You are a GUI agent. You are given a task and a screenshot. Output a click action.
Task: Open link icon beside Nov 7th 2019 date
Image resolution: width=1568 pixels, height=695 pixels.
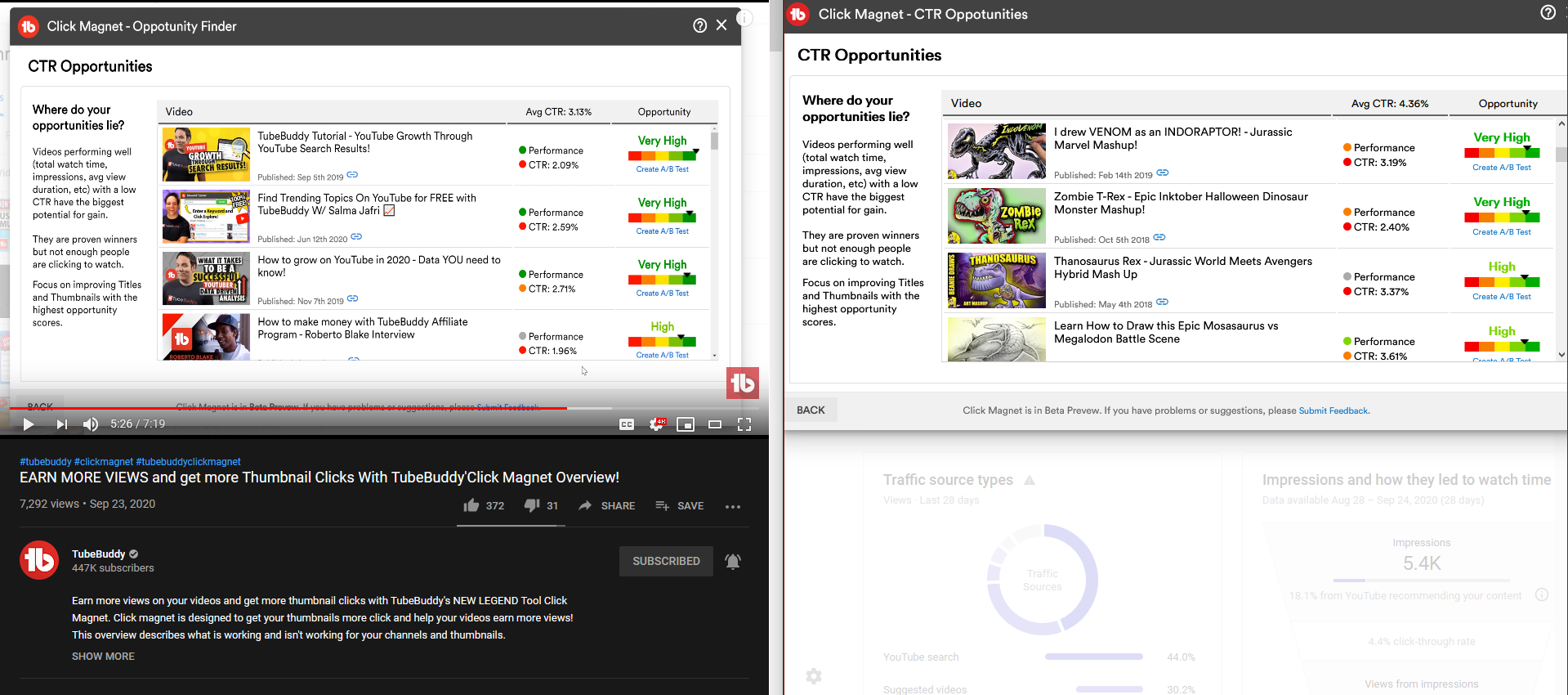352,299
